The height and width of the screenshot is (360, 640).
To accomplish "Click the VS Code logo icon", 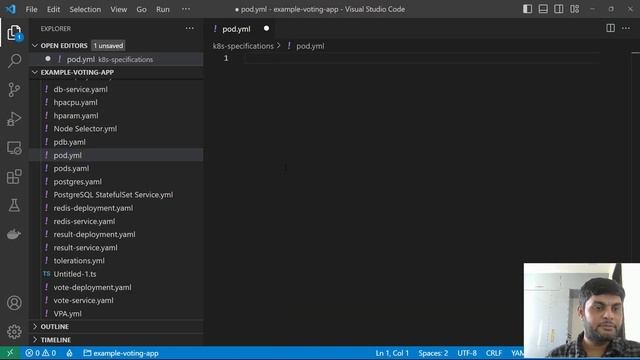I will pos(11,9).
